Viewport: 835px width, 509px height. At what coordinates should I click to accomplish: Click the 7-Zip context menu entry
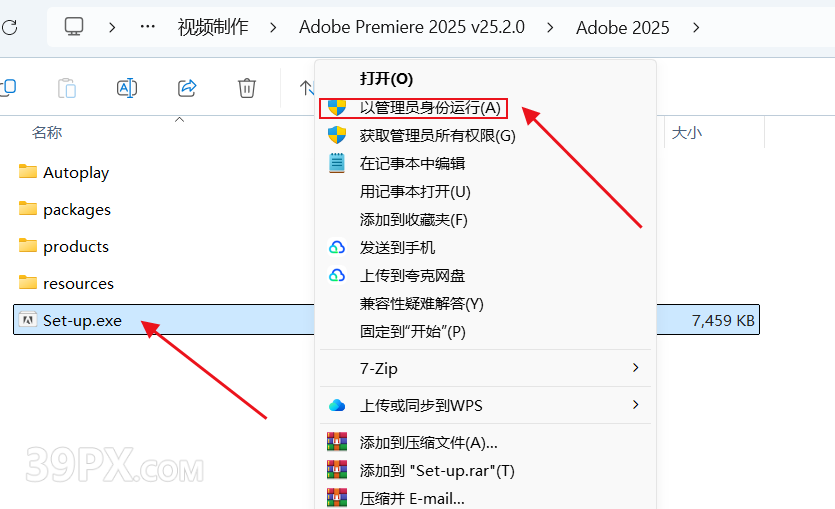point(379,368)
